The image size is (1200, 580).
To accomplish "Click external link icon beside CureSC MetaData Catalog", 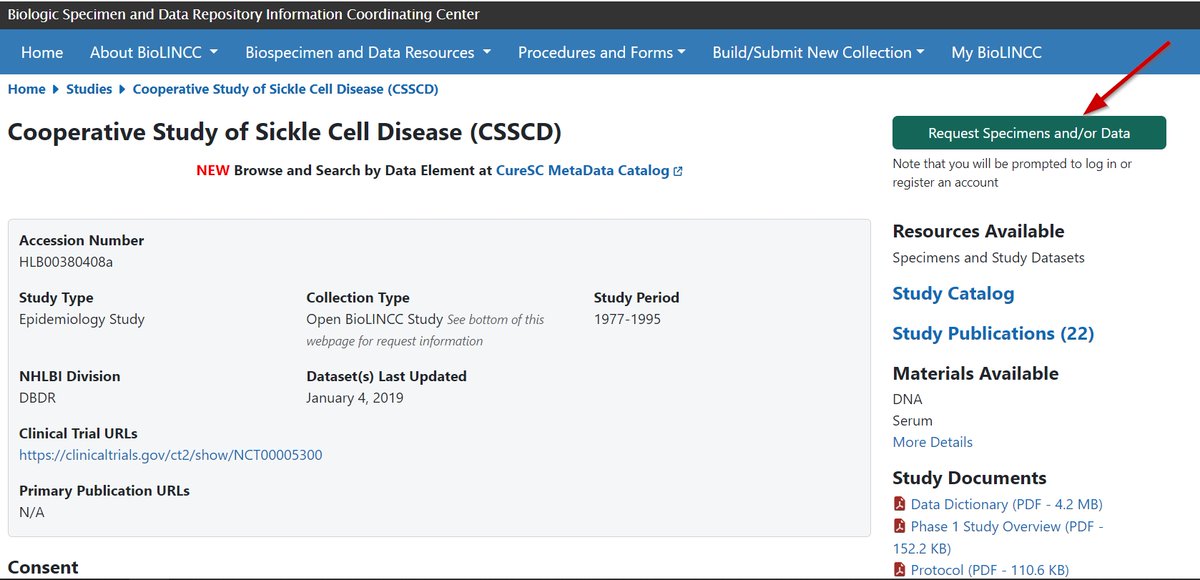I will pos(678,171).
